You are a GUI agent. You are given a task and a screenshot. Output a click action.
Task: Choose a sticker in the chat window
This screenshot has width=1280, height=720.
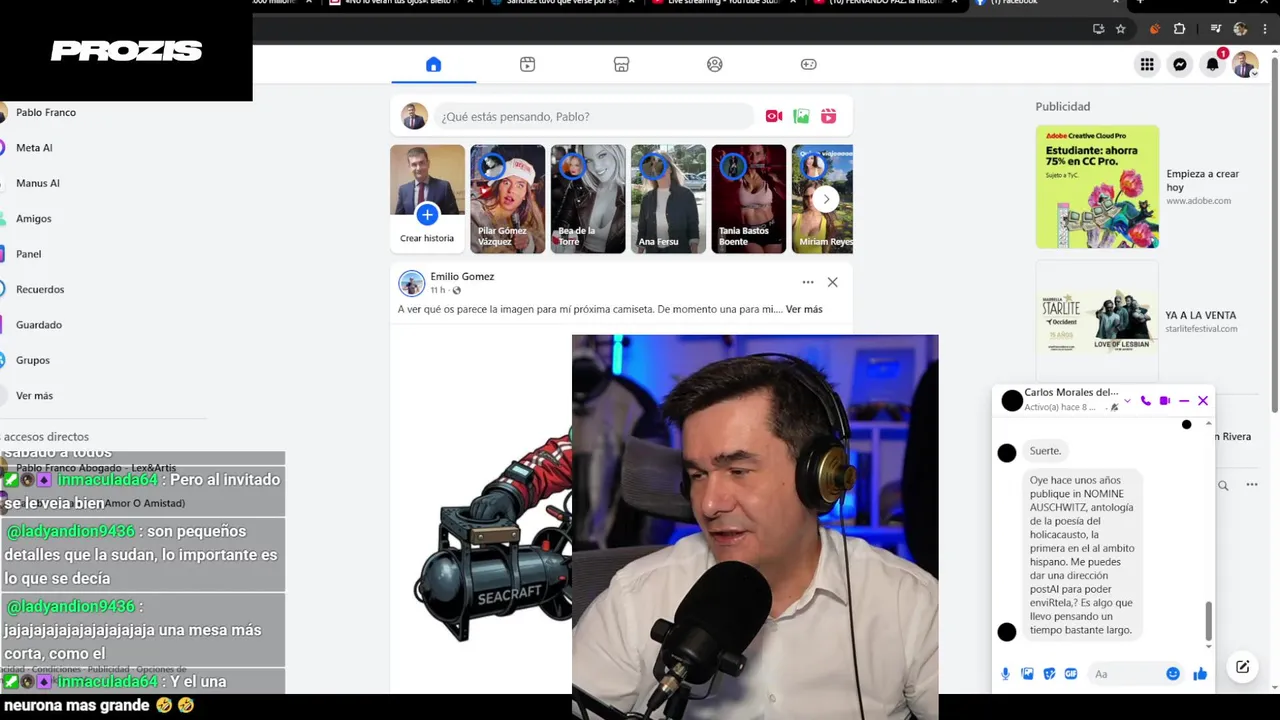tap(1049, 674)
